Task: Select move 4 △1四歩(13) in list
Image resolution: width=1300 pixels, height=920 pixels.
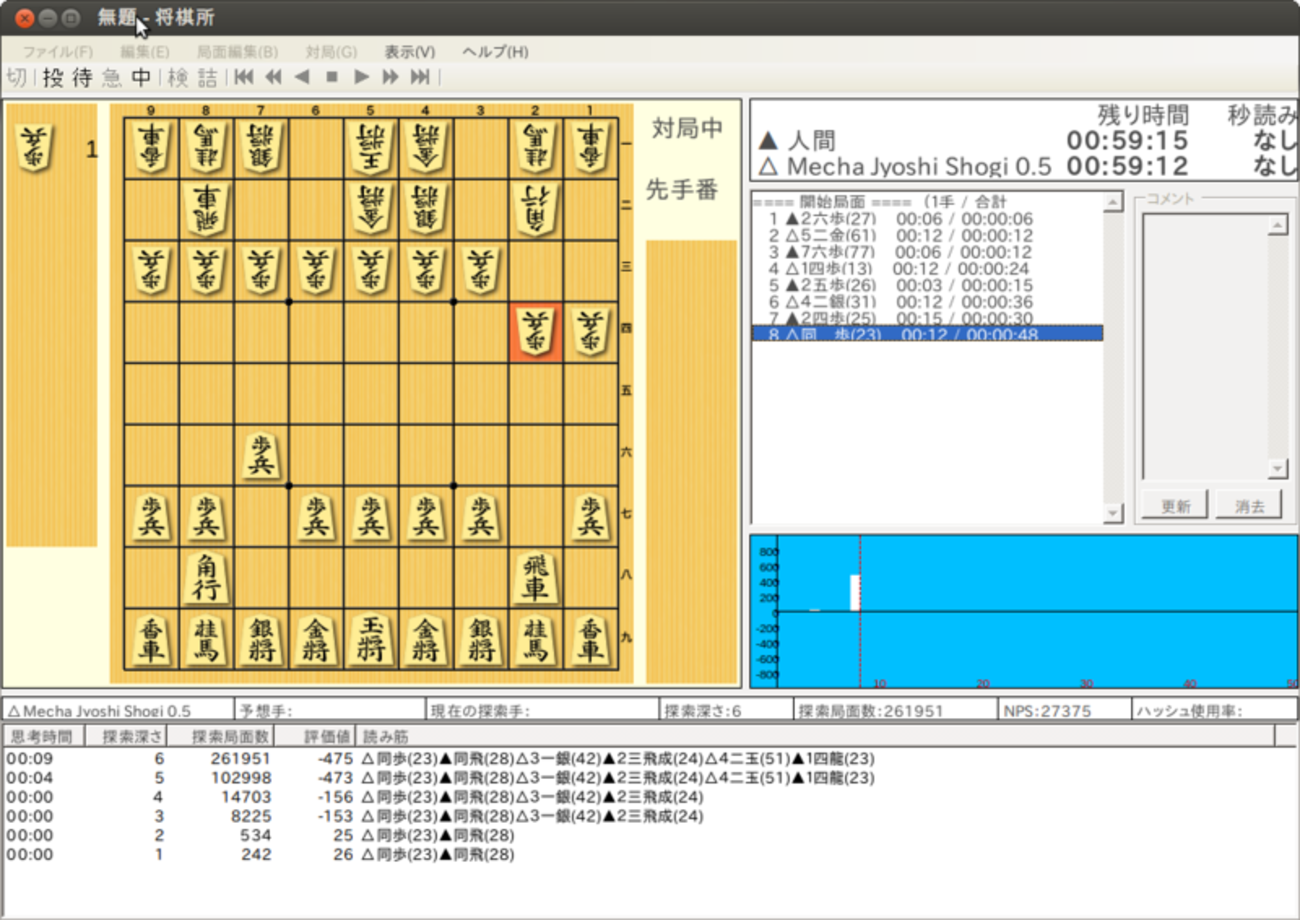Action: coord(927,269)
